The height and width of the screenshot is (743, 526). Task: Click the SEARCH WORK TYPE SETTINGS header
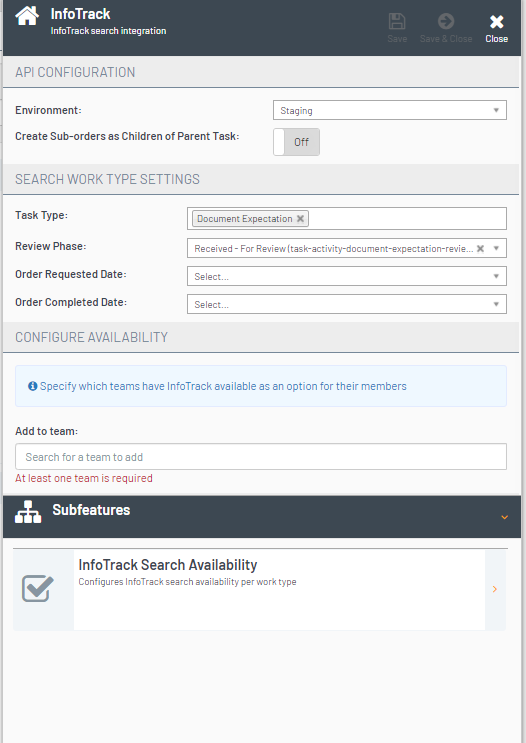tap(108, 179)
